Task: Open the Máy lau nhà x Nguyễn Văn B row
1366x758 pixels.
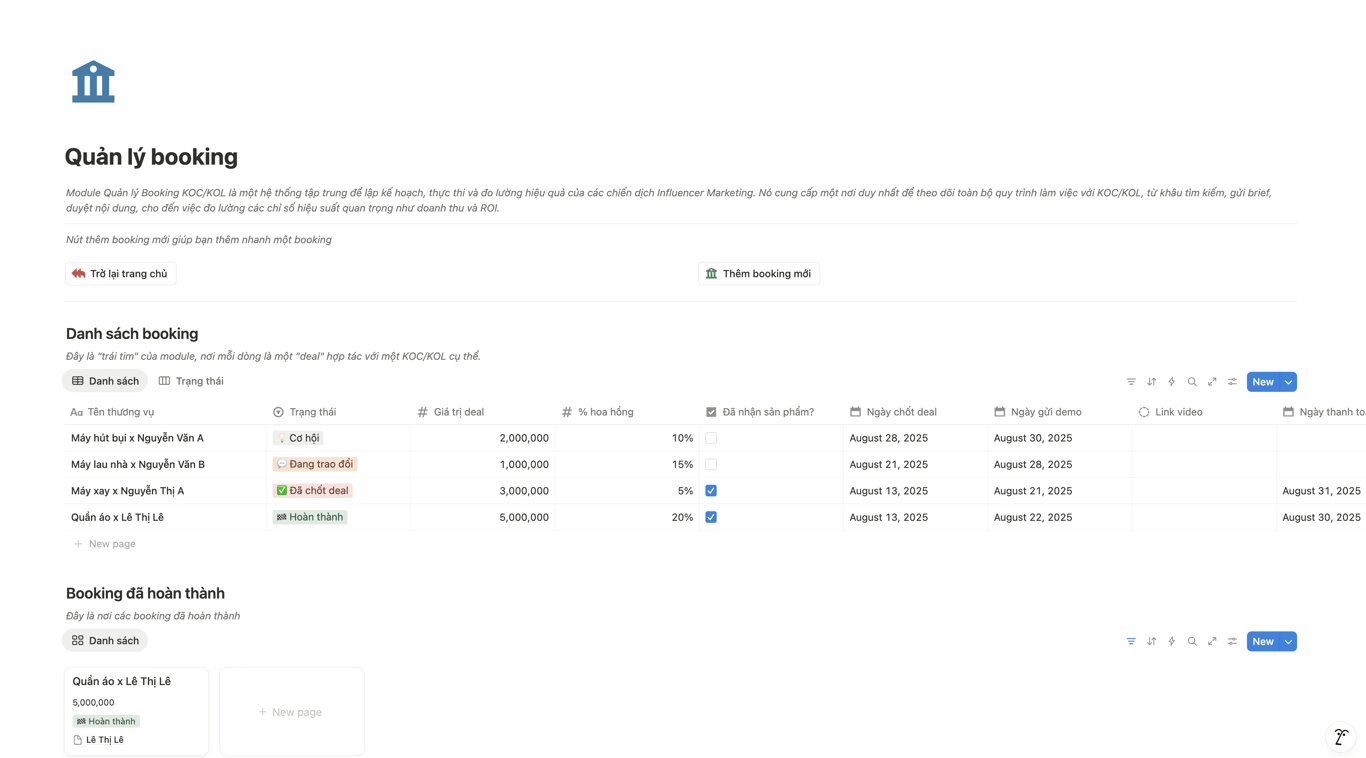Action: (138, 464)
